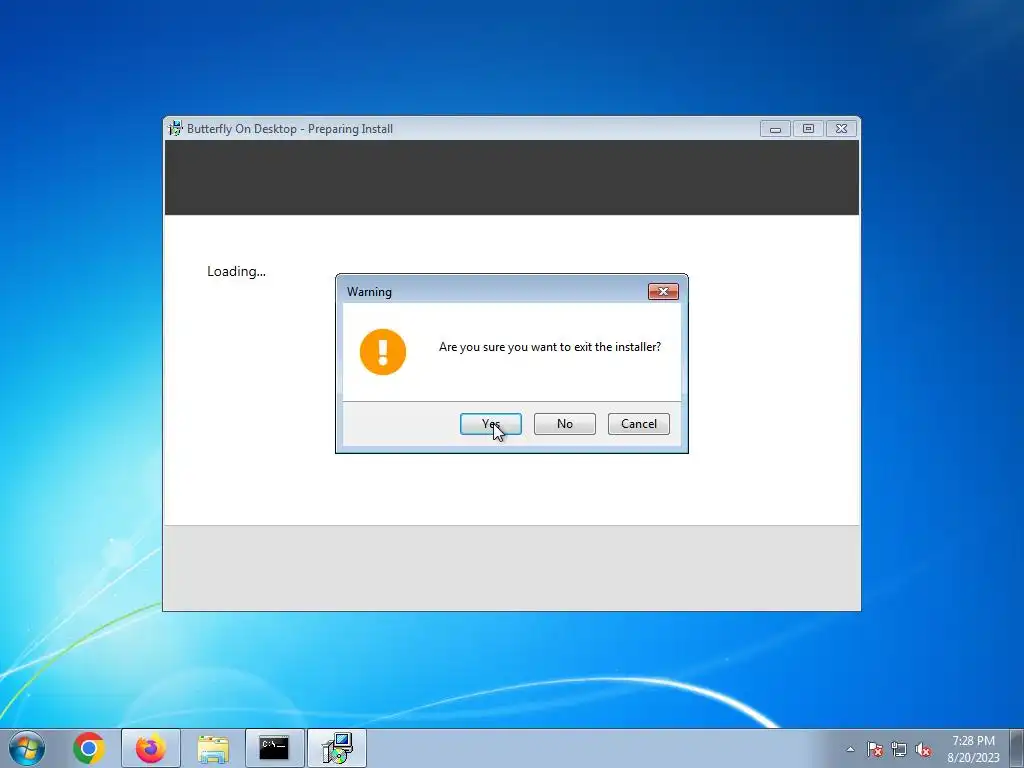Click Cancel in the Warning dialog
This screenshot has height=768, width=1024.
pos(639,424)
